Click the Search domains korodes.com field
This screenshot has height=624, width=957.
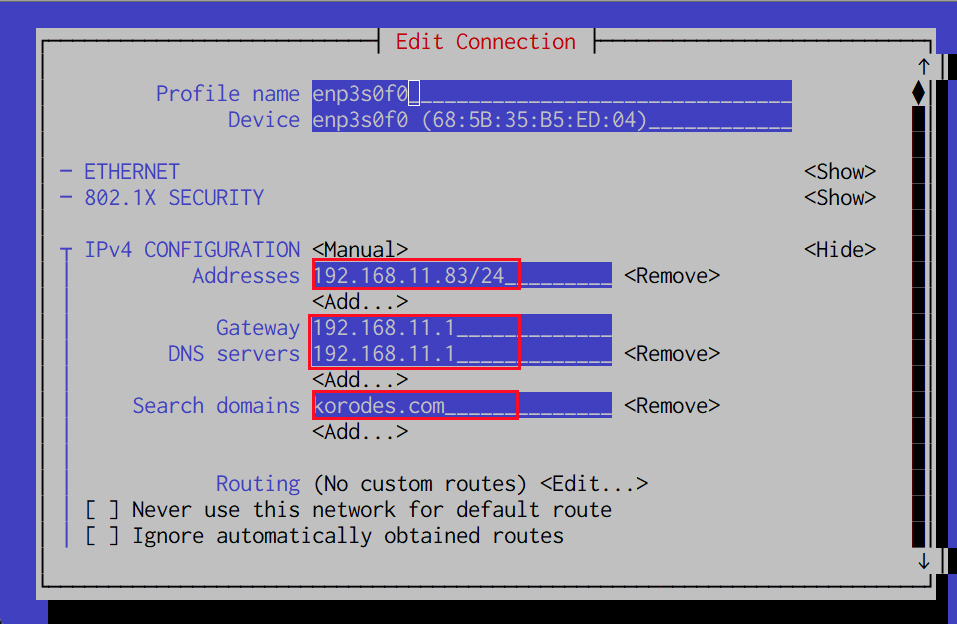(x=462, y=405)
